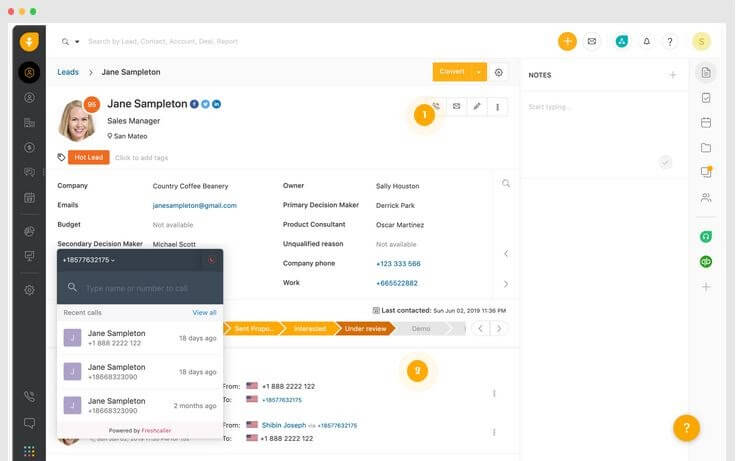This screenshot has width=739, height=461.
Task: Open options for Shibin Joseph call entry
Action: (494, 432)
